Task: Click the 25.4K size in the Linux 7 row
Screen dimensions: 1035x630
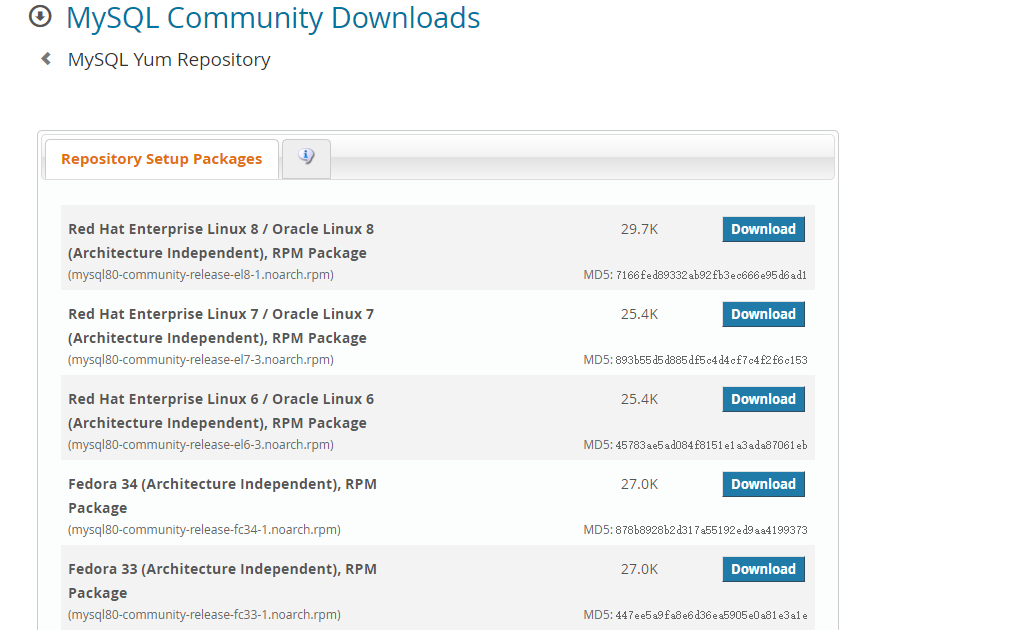Action: pyautogui.click(x=639, y=314)
